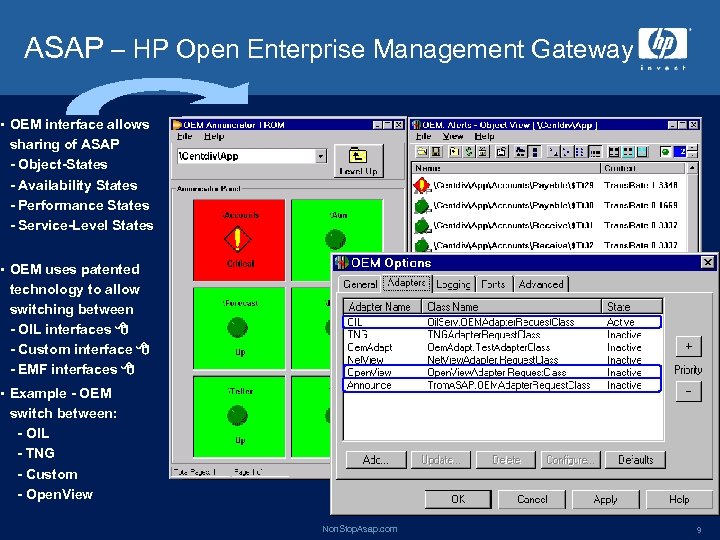The height and width of the screenshot is (540, 720).
Task: Click the Apply button
Action: (x=606, y=499)
